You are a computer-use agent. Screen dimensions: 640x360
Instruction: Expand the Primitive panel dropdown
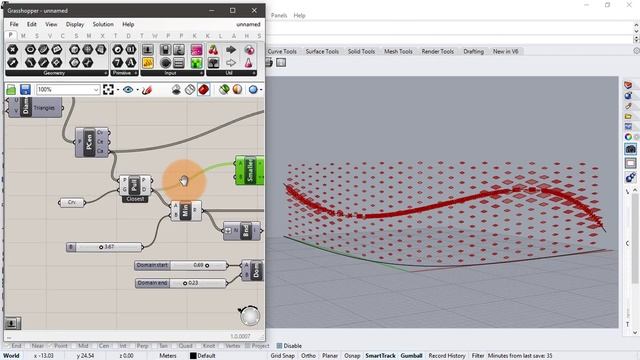pyautogui.click(x=136, y=73)
